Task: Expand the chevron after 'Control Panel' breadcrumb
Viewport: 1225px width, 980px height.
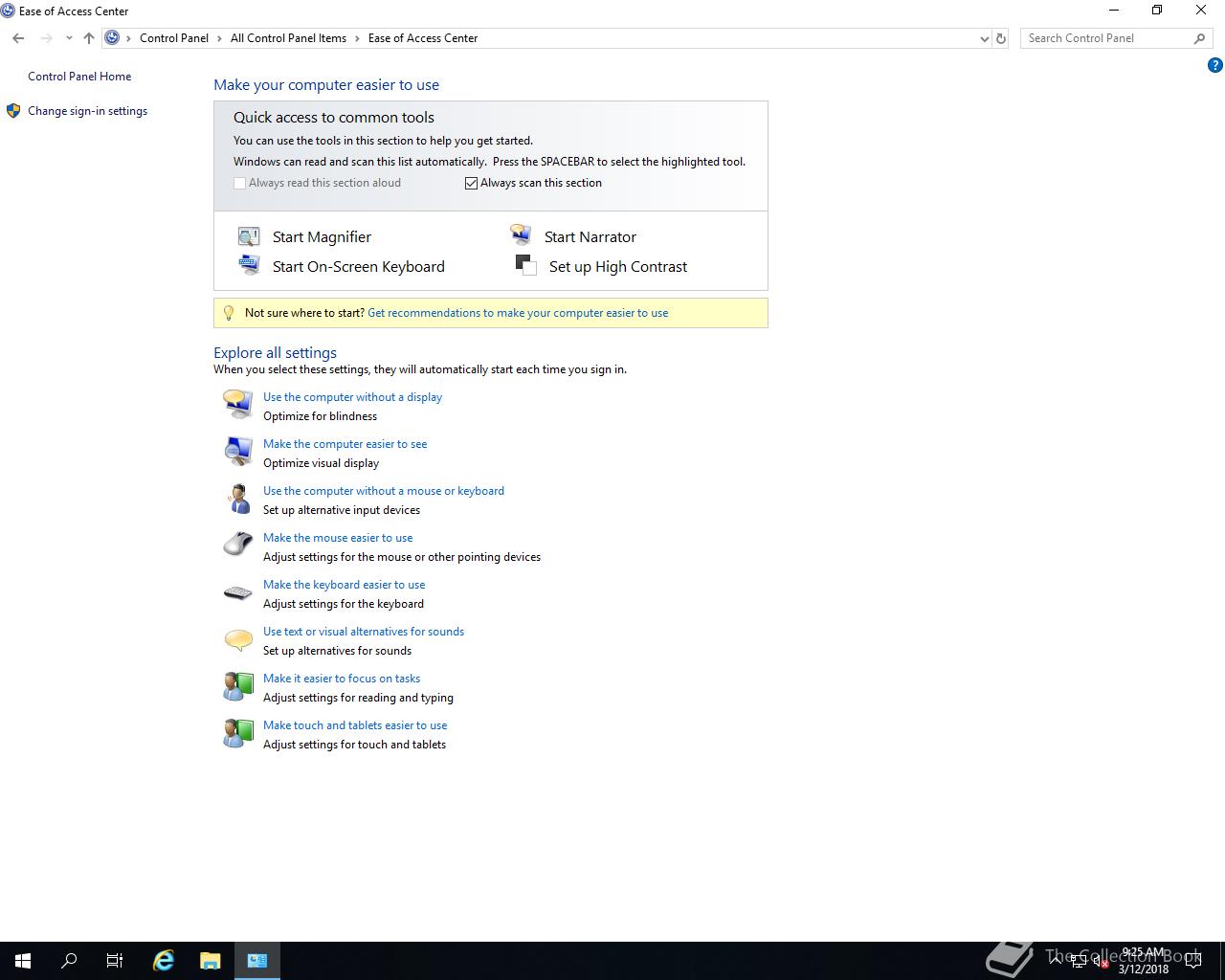Action: pyautogui.click(x=219, y=38)
